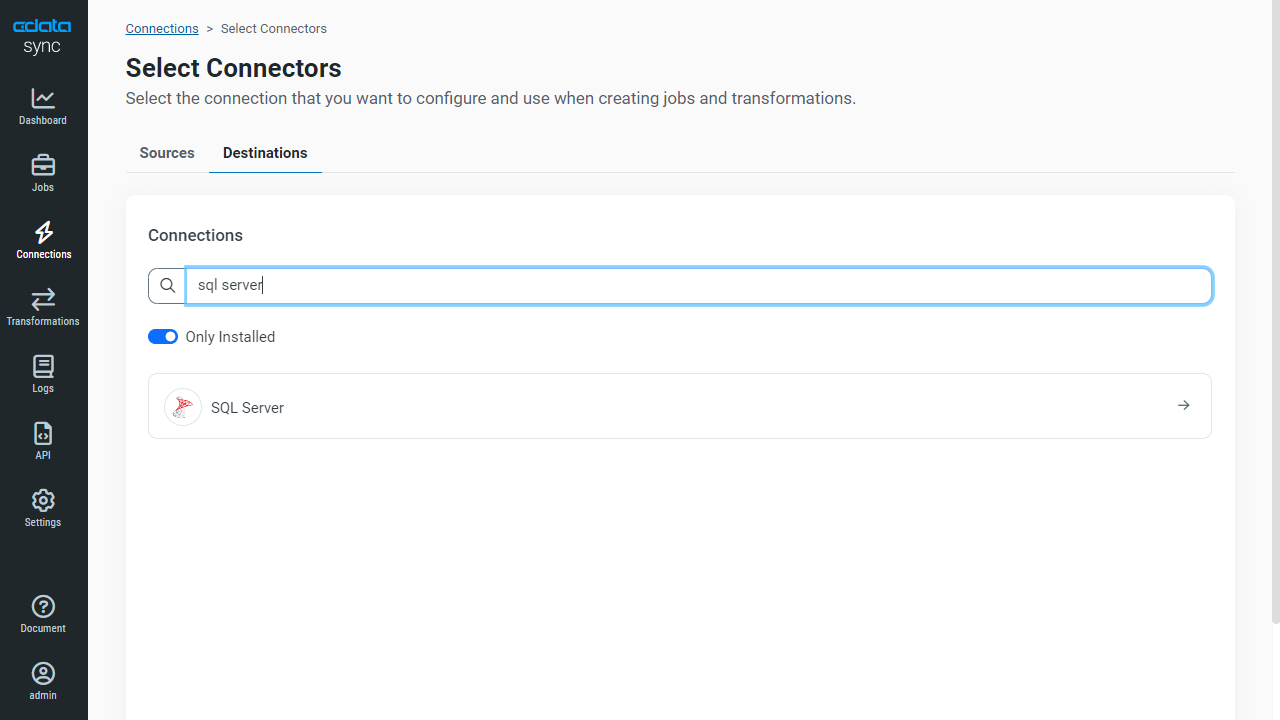Viewport: 1280px width, 720px height.
Task: Open the Transformations page
Action: pos(43,308)
